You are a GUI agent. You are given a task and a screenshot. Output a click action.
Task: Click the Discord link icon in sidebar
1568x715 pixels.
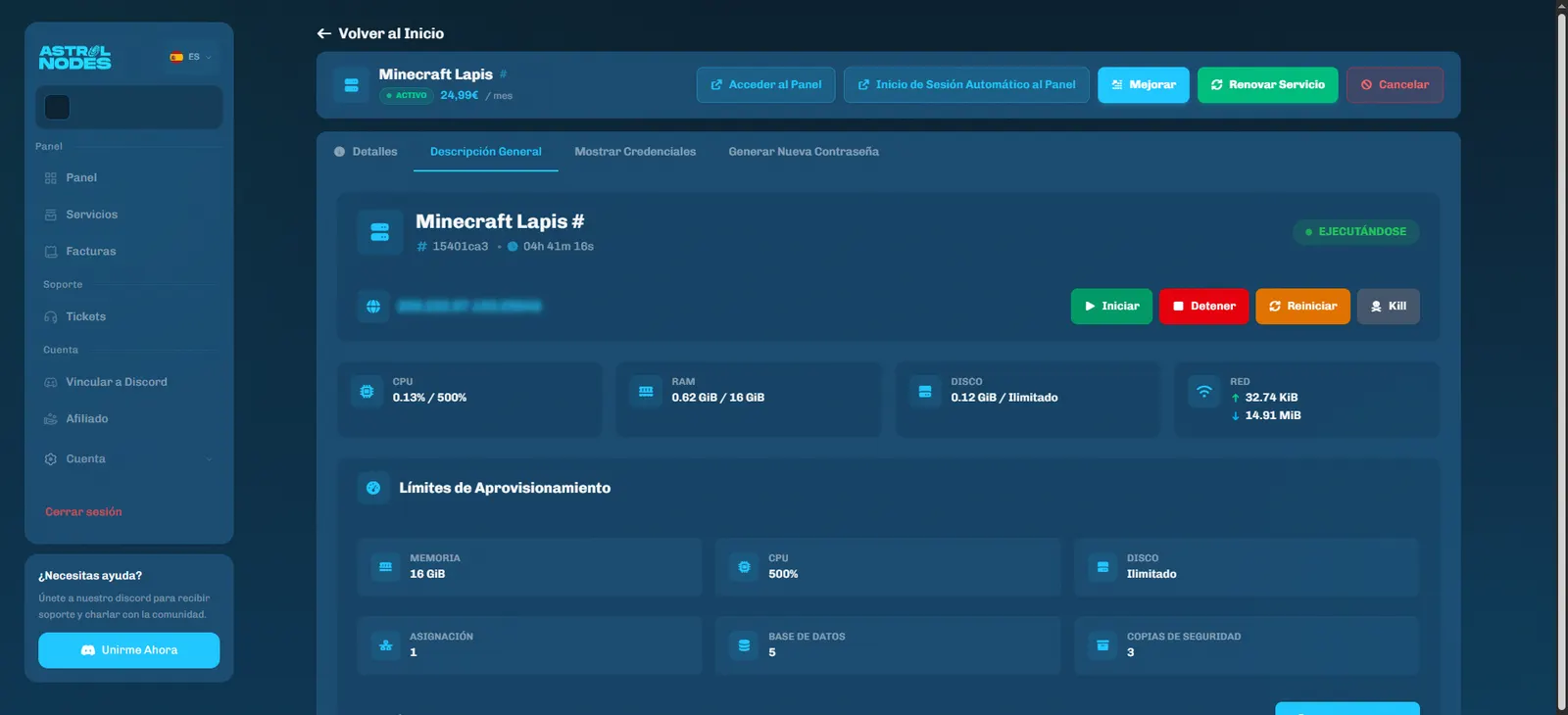tap(51, 382)
